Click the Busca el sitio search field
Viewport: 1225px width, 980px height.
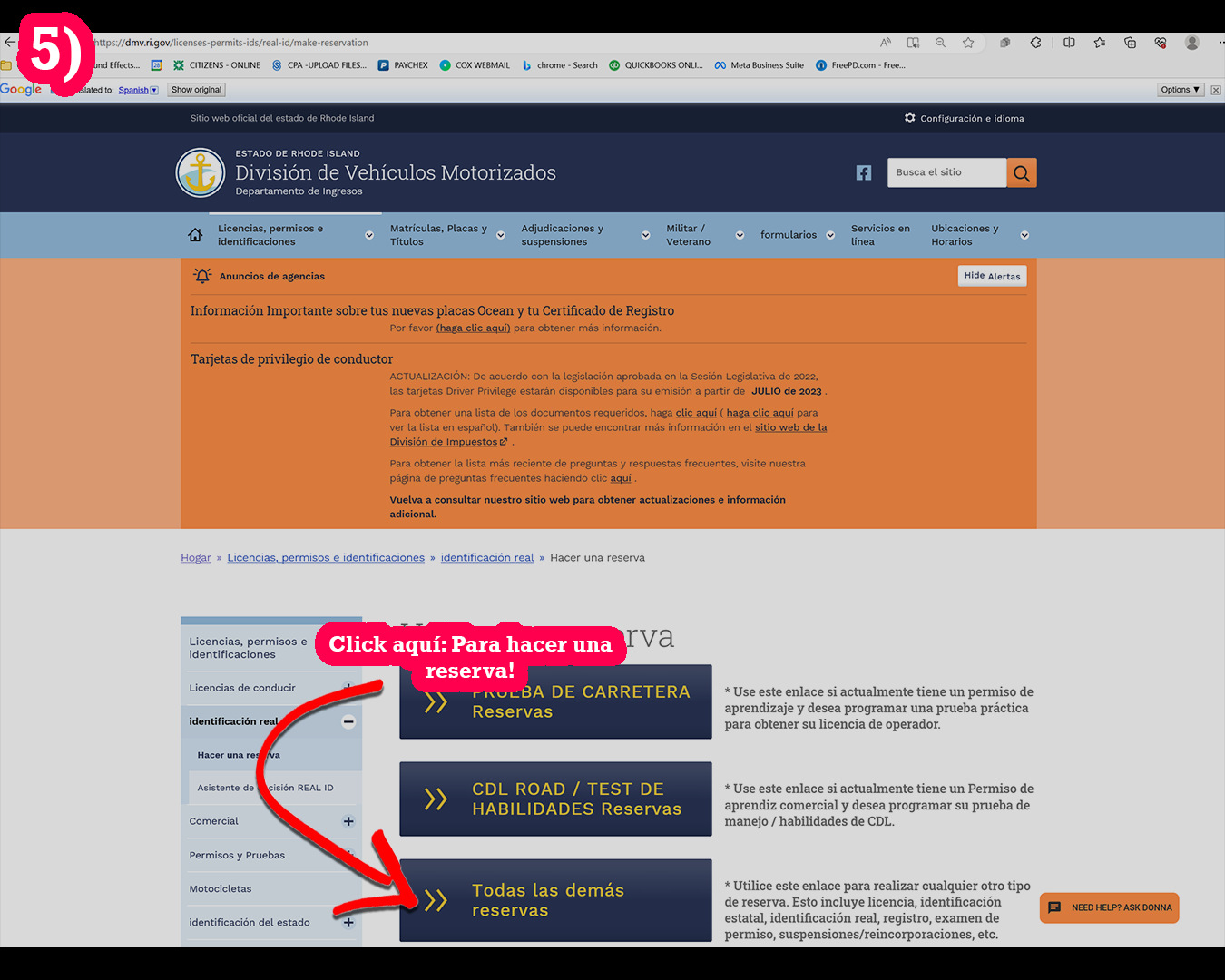pos(946,172)
